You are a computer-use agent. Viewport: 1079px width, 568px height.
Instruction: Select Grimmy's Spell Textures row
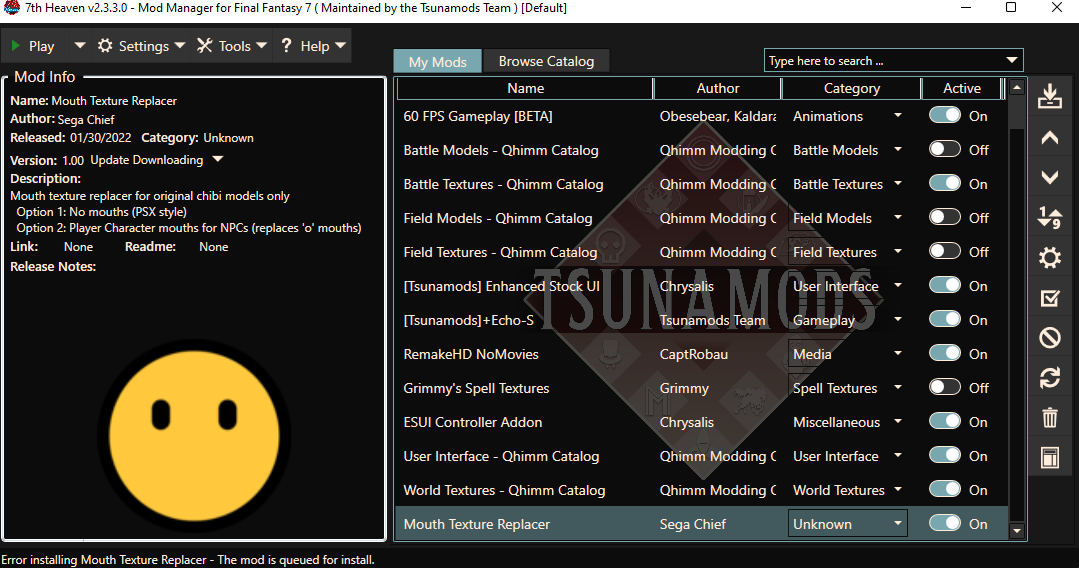702,388
